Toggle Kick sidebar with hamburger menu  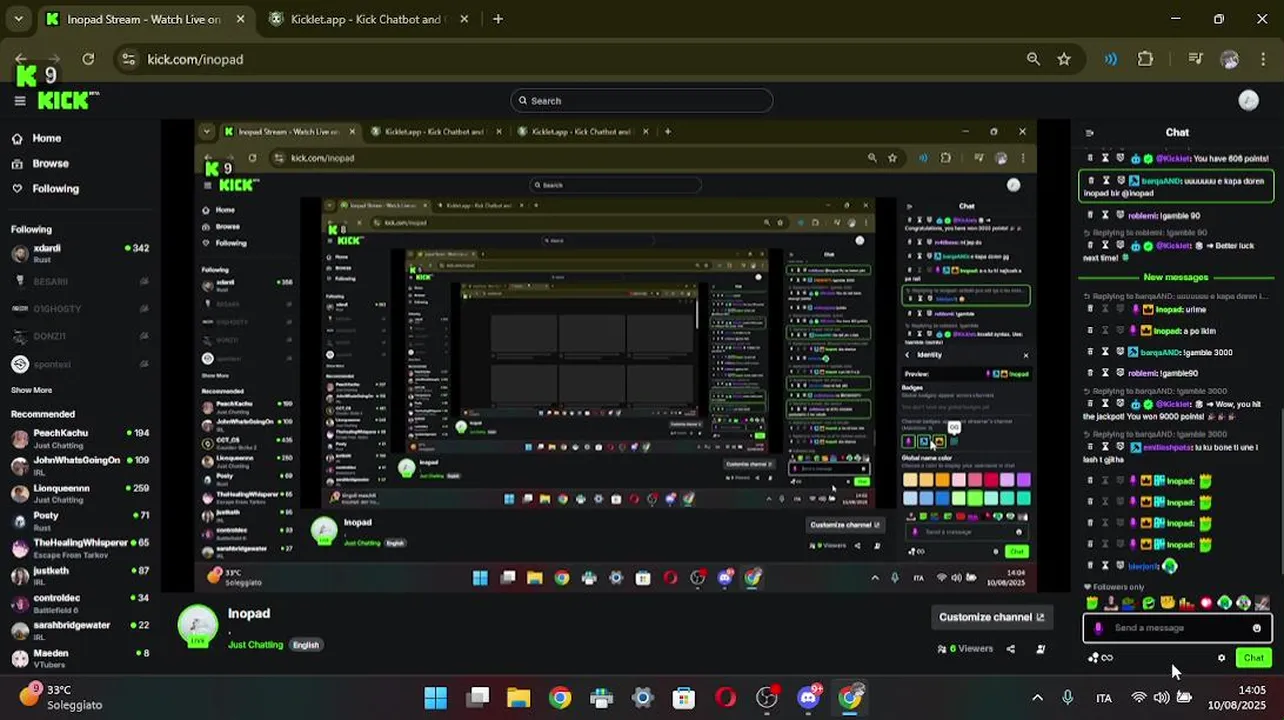(19, 100)
